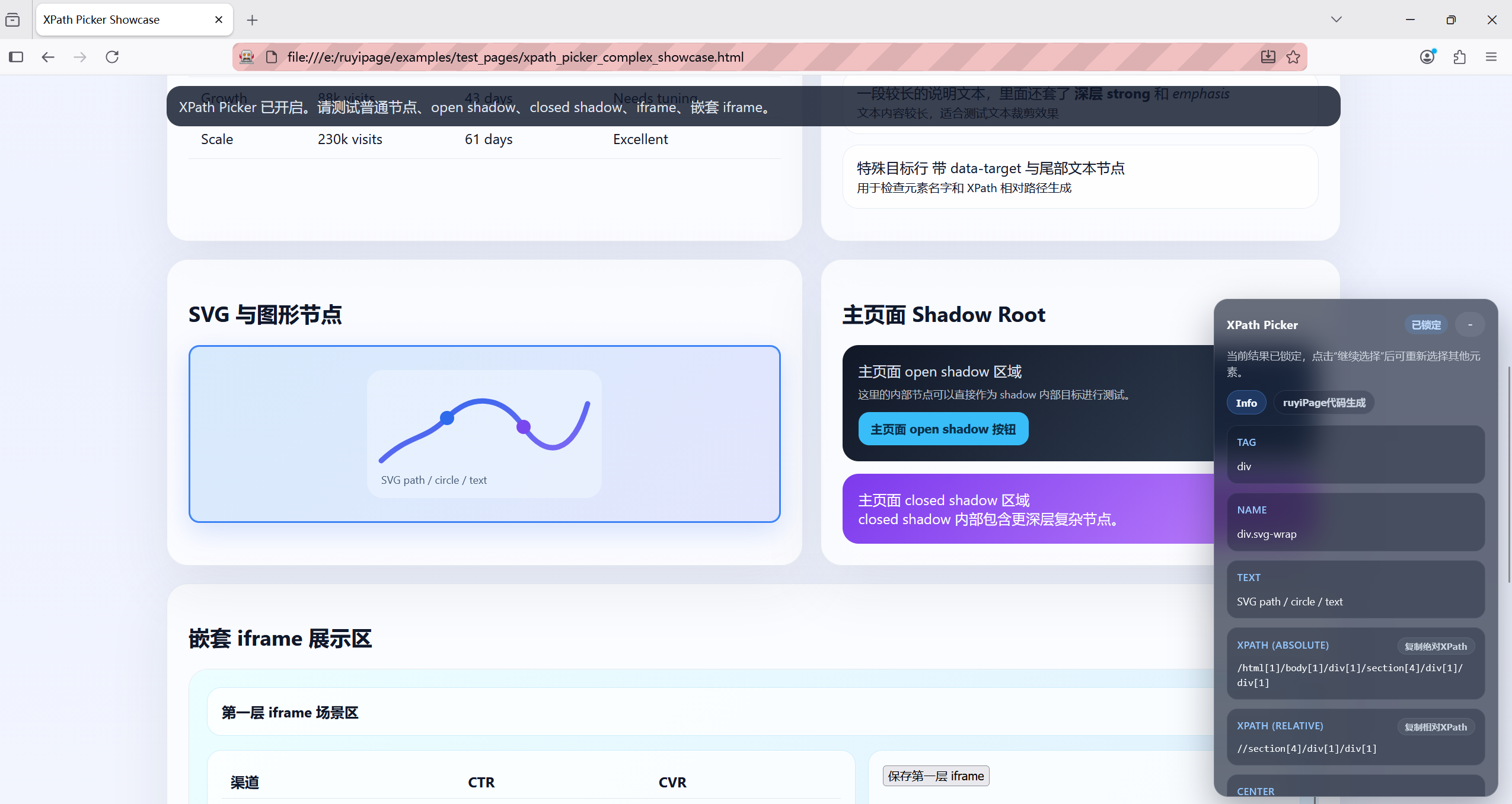Expand the list all tabs chevron
Viewport: 1512px width, 804px height.
click(1336, 20)
